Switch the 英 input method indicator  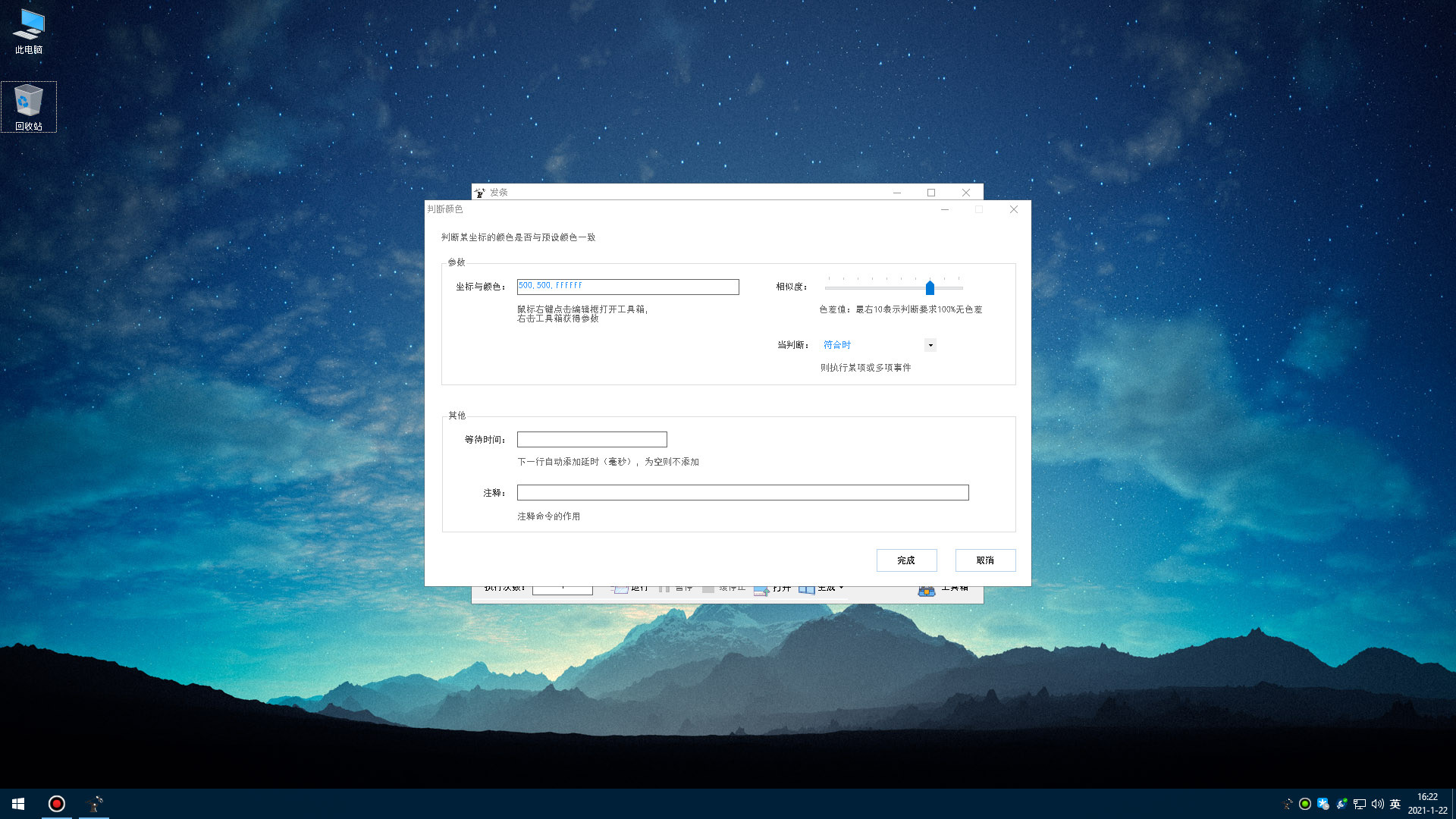(x=1395, y=804)
